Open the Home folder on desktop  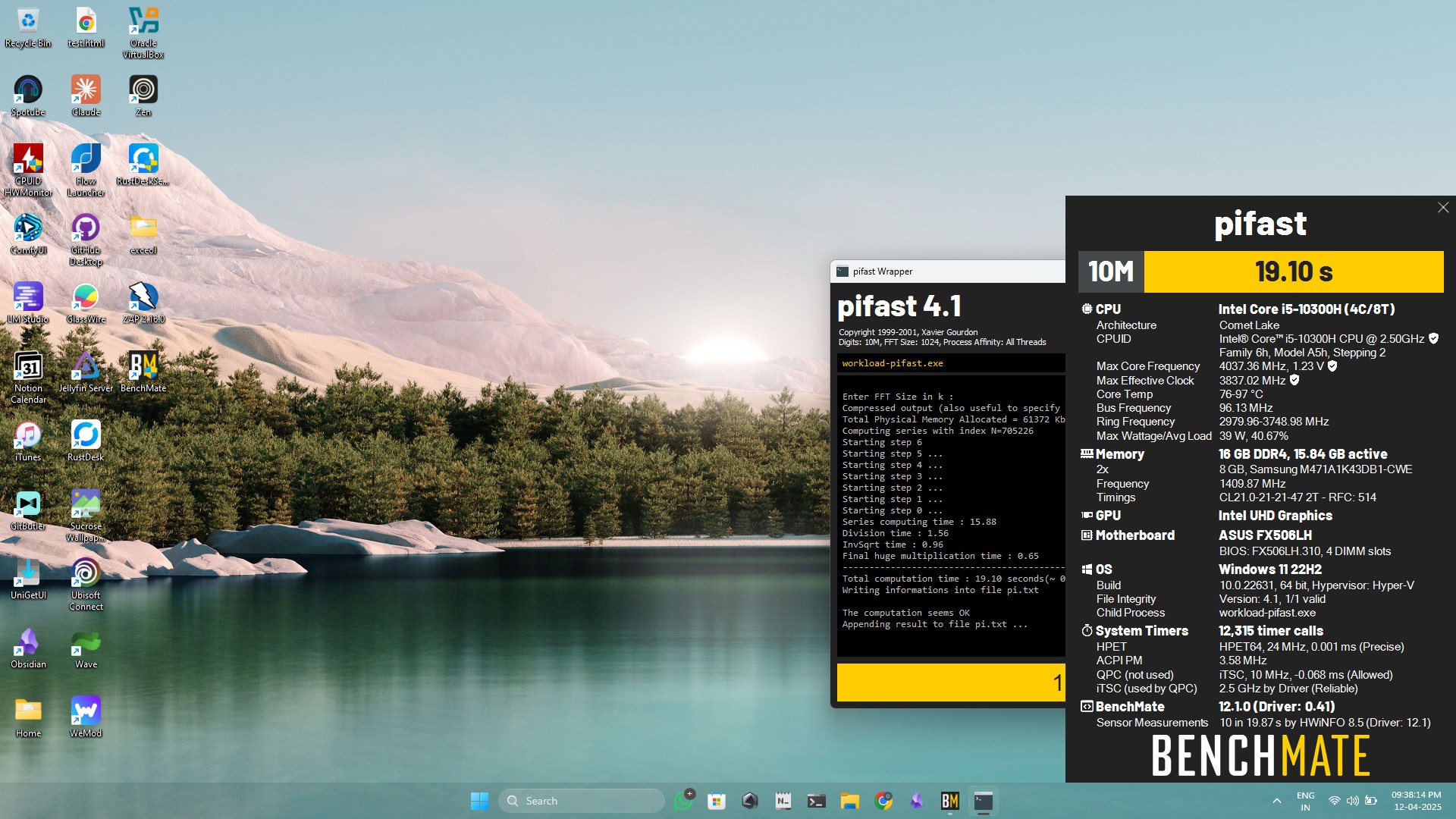click(28, 717)
